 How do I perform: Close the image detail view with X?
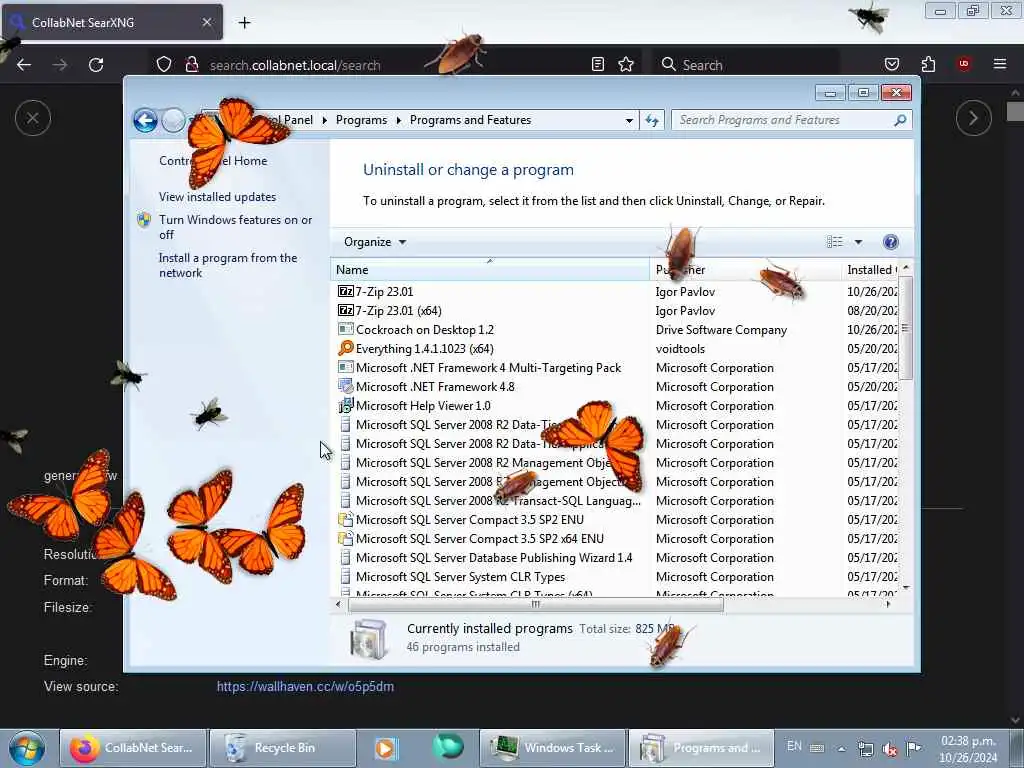(33, 118)
